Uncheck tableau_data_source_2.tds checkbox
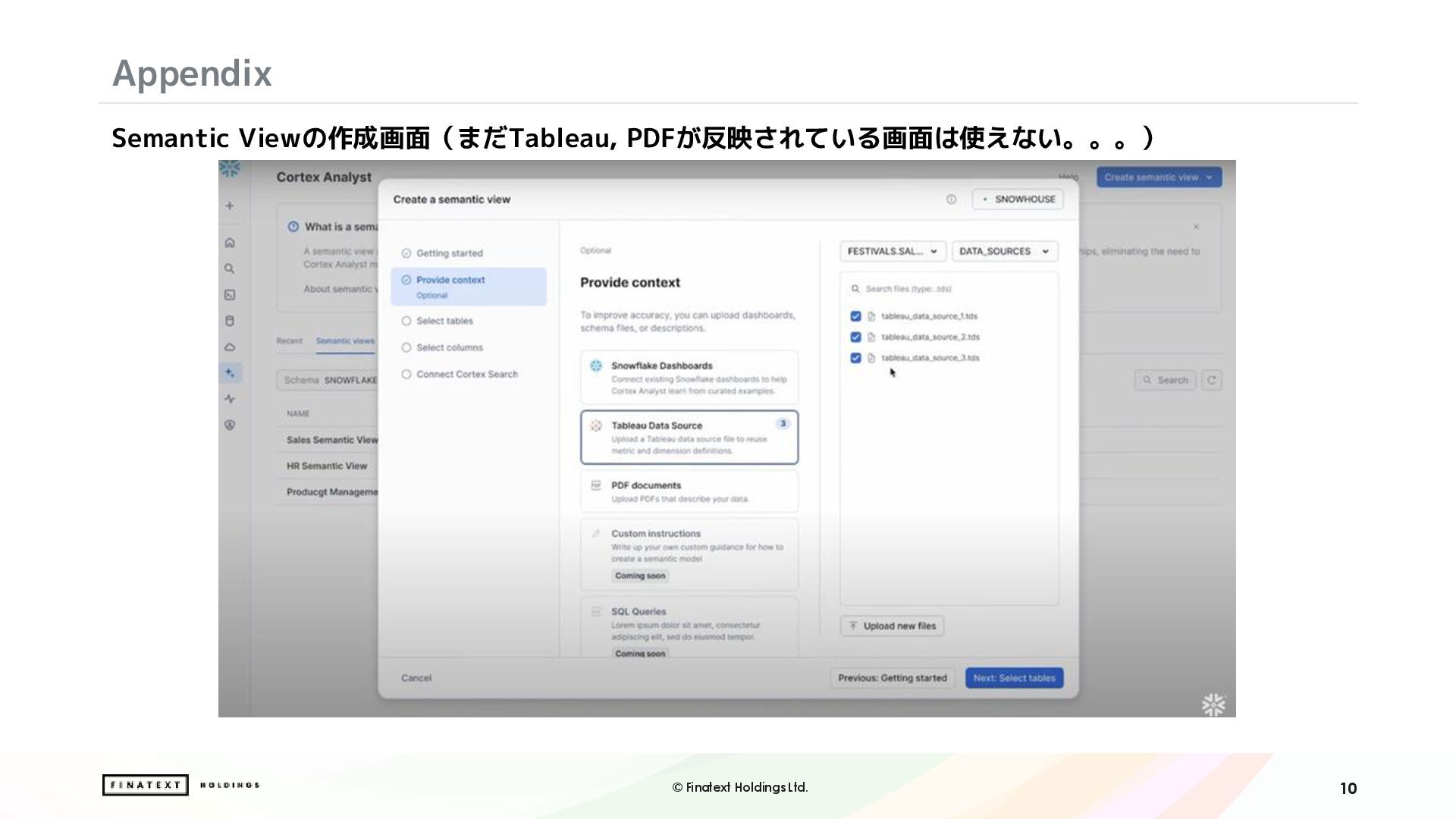This screenshot has width=1456, height=819. 855,337
